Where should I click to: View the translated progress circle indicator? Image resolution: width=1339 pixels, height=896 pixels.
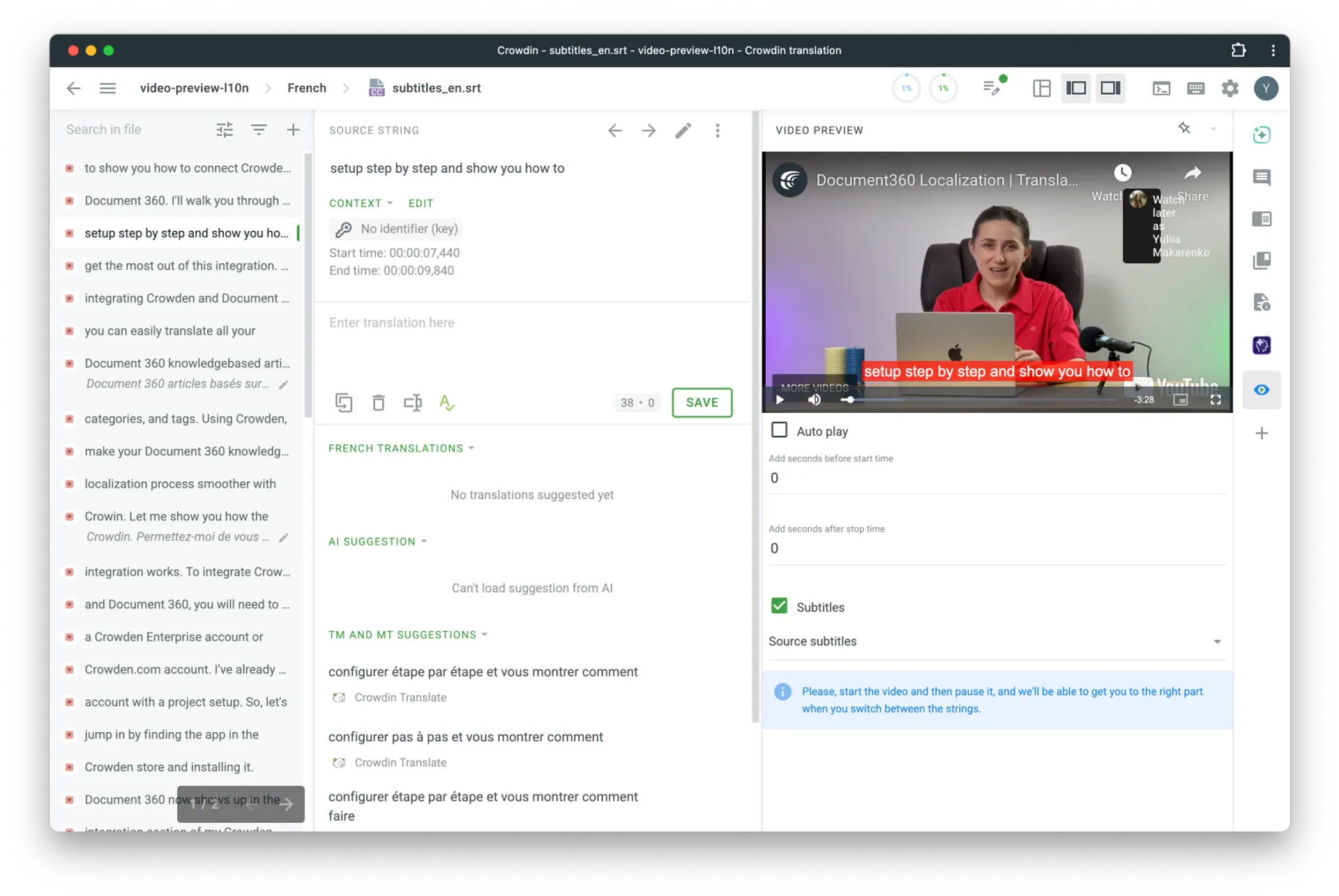pos(907,88)
